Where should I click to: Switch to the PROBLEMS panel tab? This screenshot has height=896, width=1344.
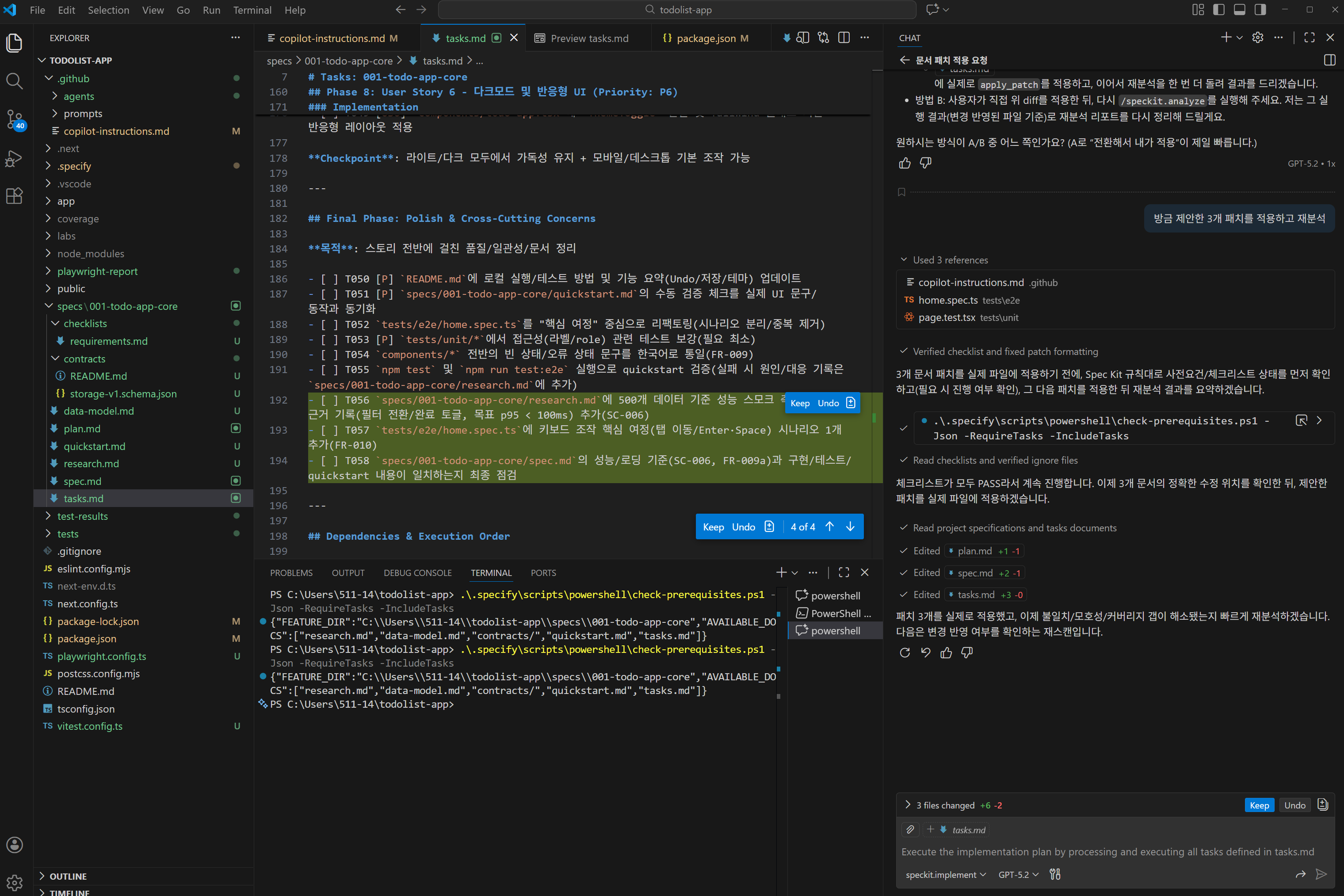(x=291, y=572)
